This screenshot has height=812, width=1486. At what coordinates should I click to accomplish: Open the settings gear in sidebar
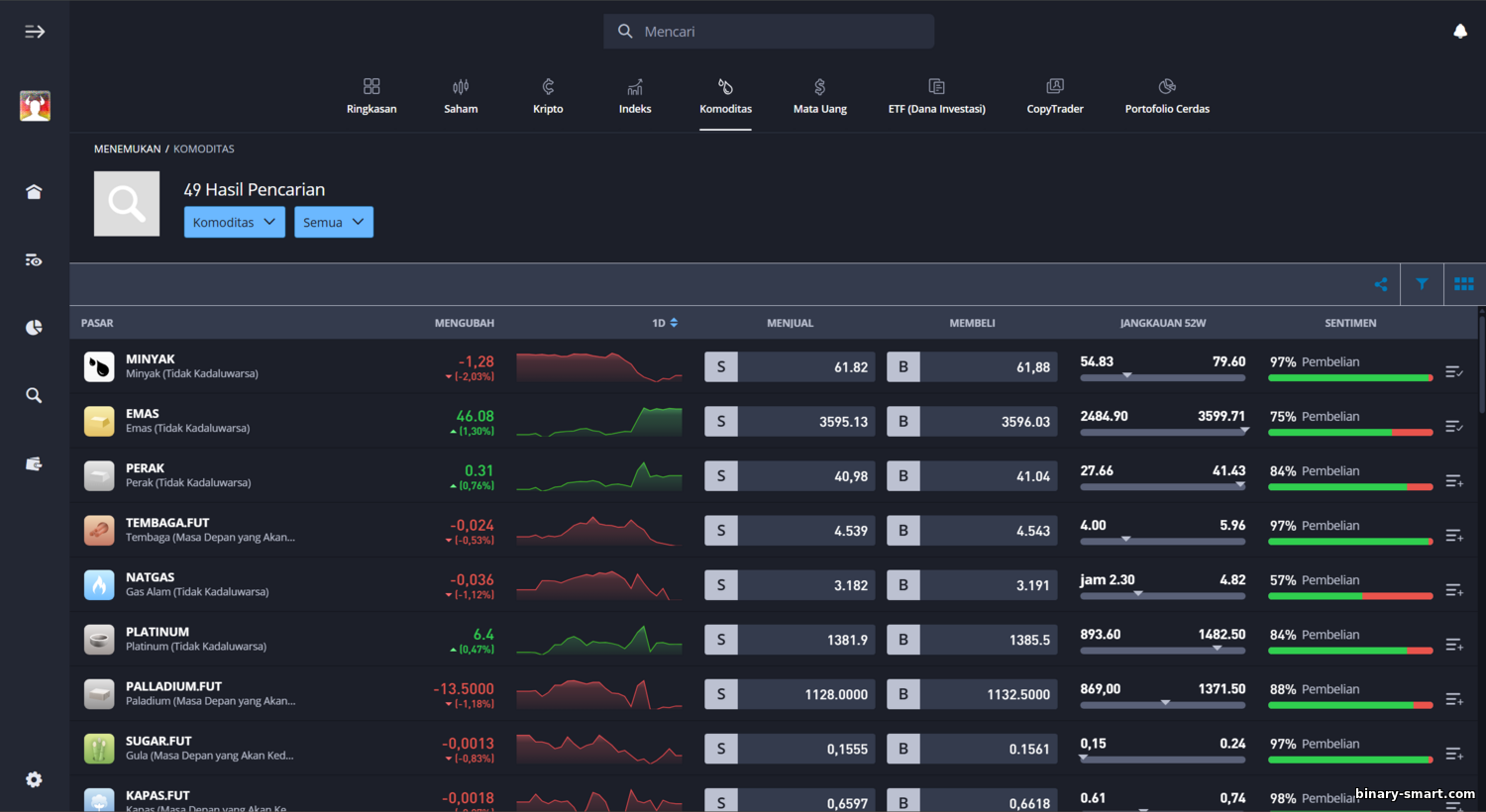[34, 779]
